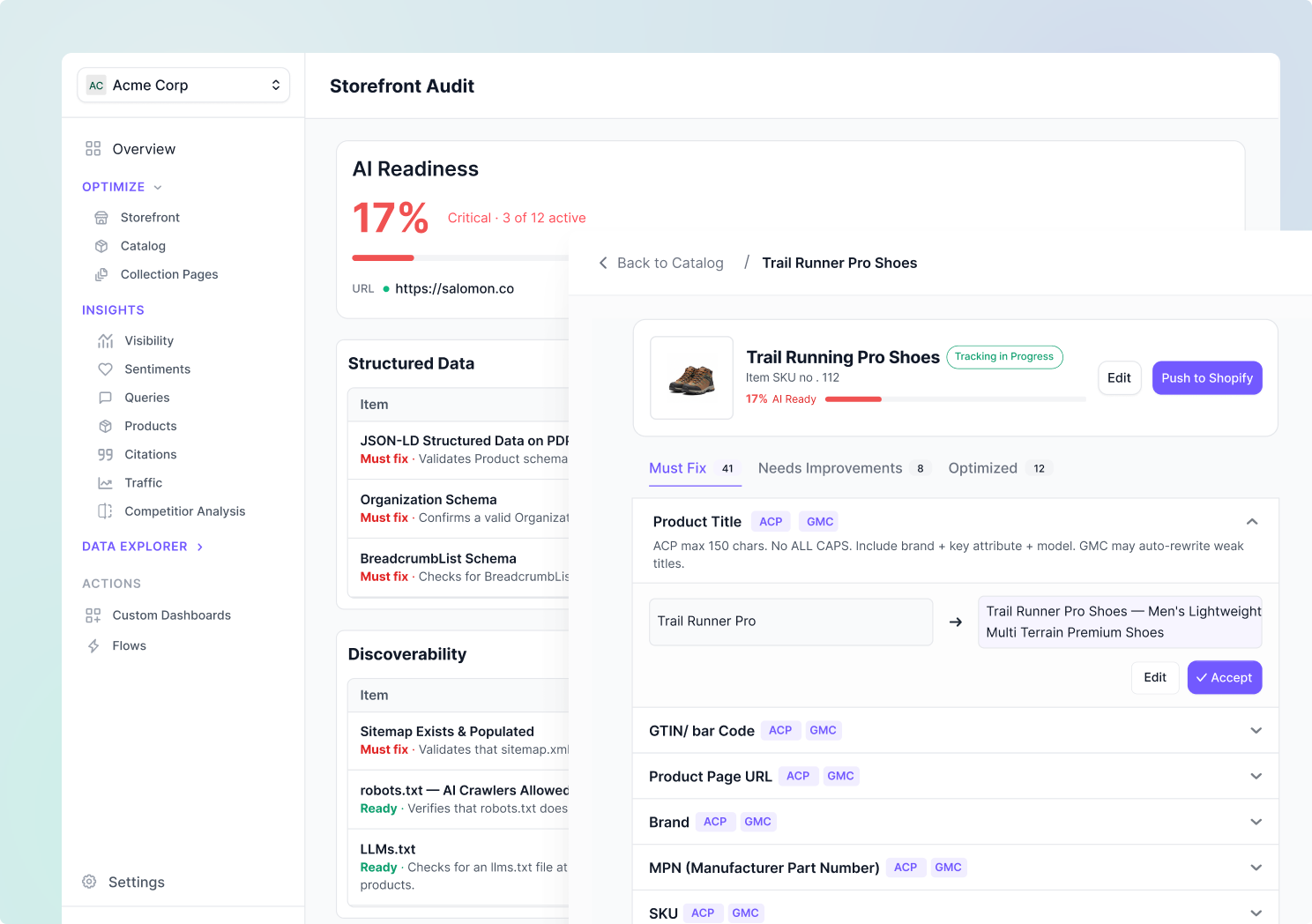Screen dimensions: 1312x924
Task: Expand the MPN (Manufacturer Part Number) row
Action: pyautogui.click(x=956, y=868)
